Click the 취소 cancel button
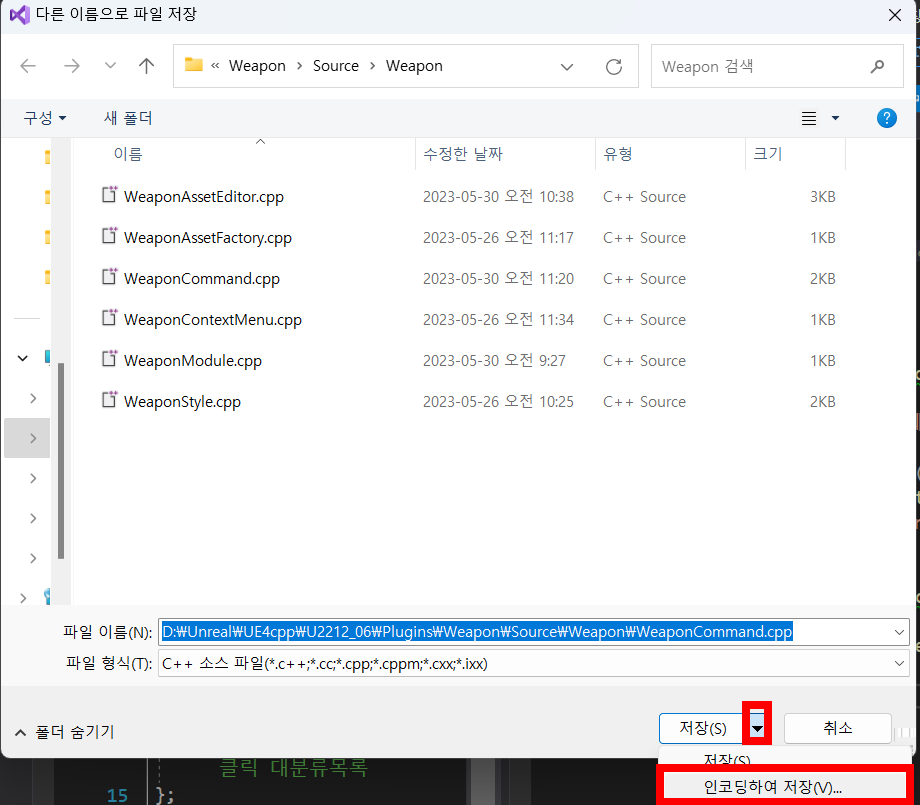 (x=837, y=728)
